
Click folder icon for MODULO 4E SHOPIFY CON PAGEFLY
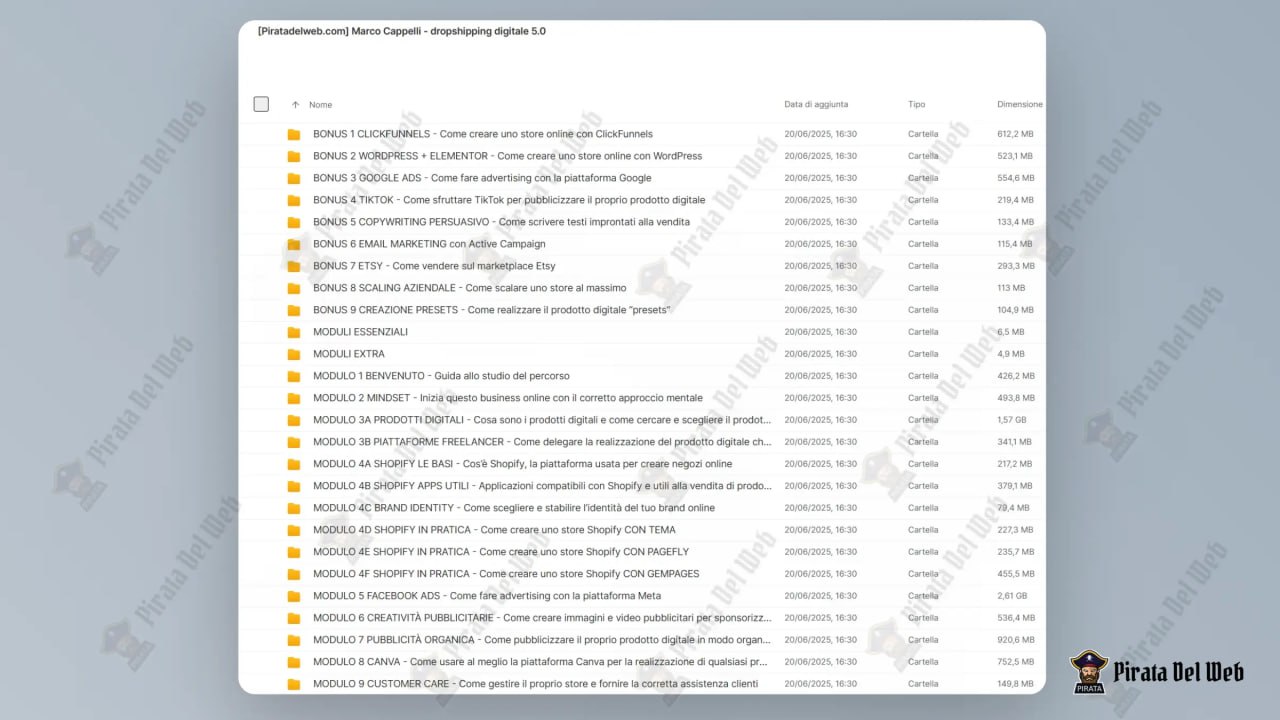(294, 552)
